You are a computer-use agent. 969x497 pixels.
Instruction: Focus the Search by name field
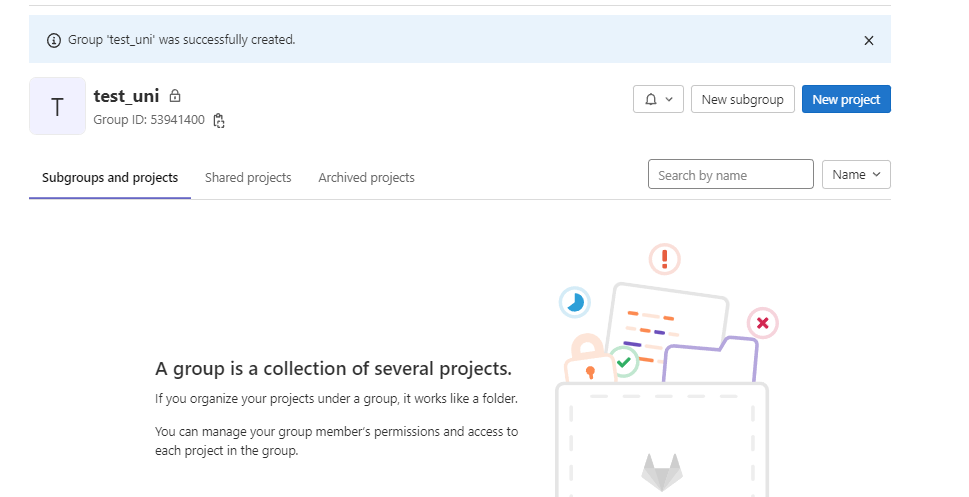[x=730, y=174]
